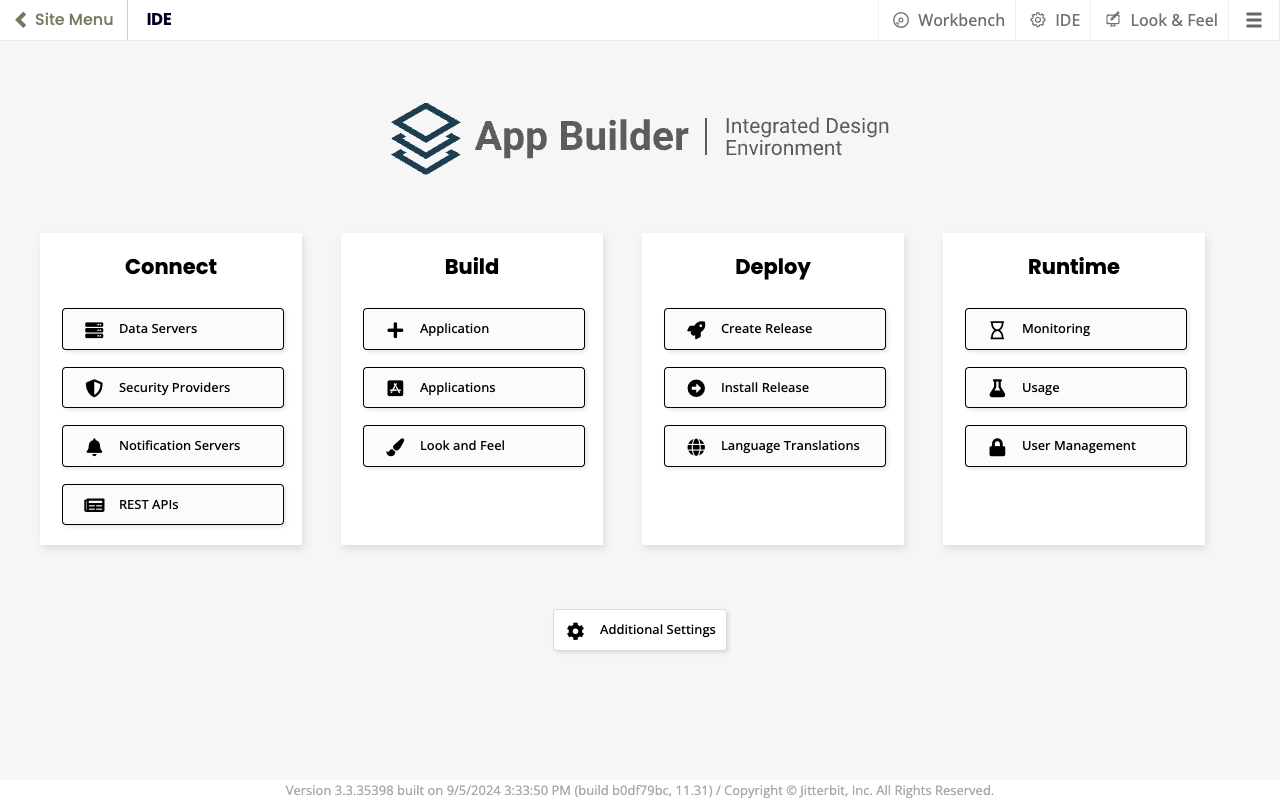The image size is (1280, 800).
Task: Click the Integrated Design Environment subtitle
Action: pyautogui.click(x=807, y=137)
